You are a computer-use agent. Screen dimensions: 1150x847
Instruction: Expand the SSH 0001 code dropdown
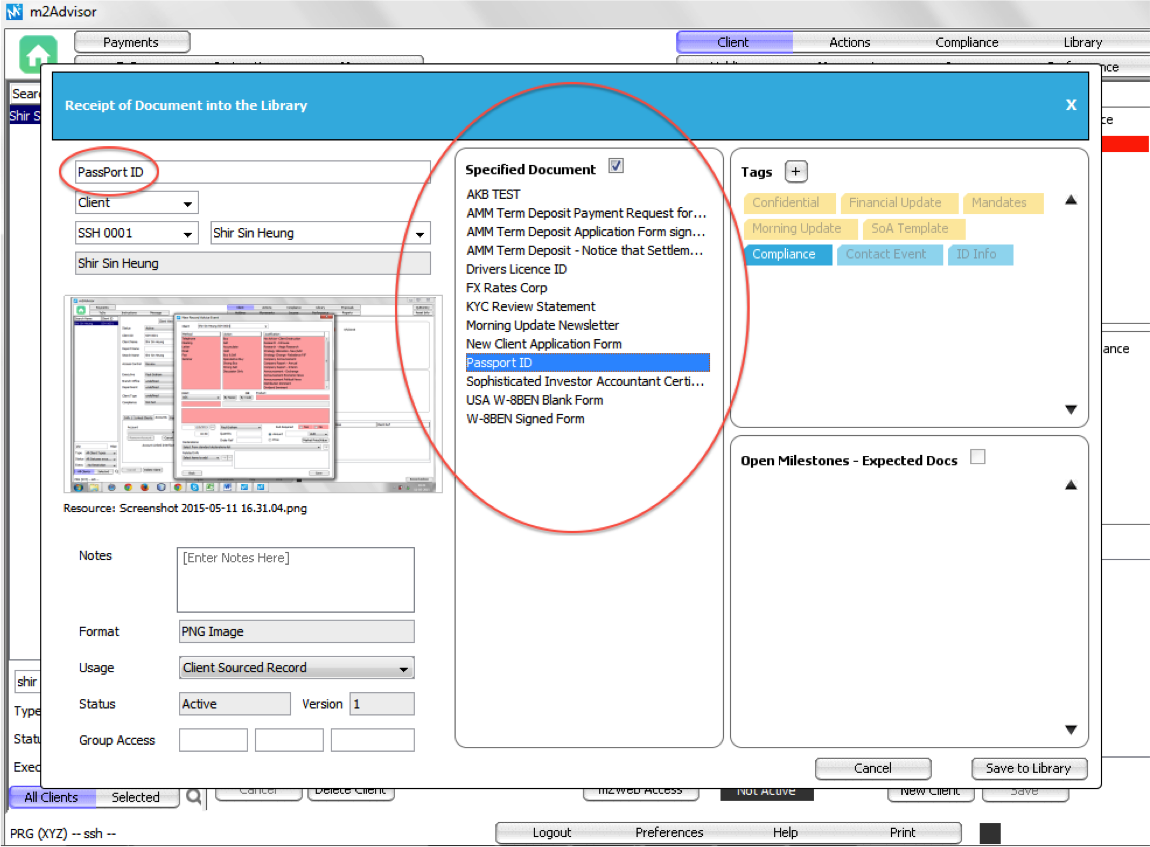pos(137,233)
